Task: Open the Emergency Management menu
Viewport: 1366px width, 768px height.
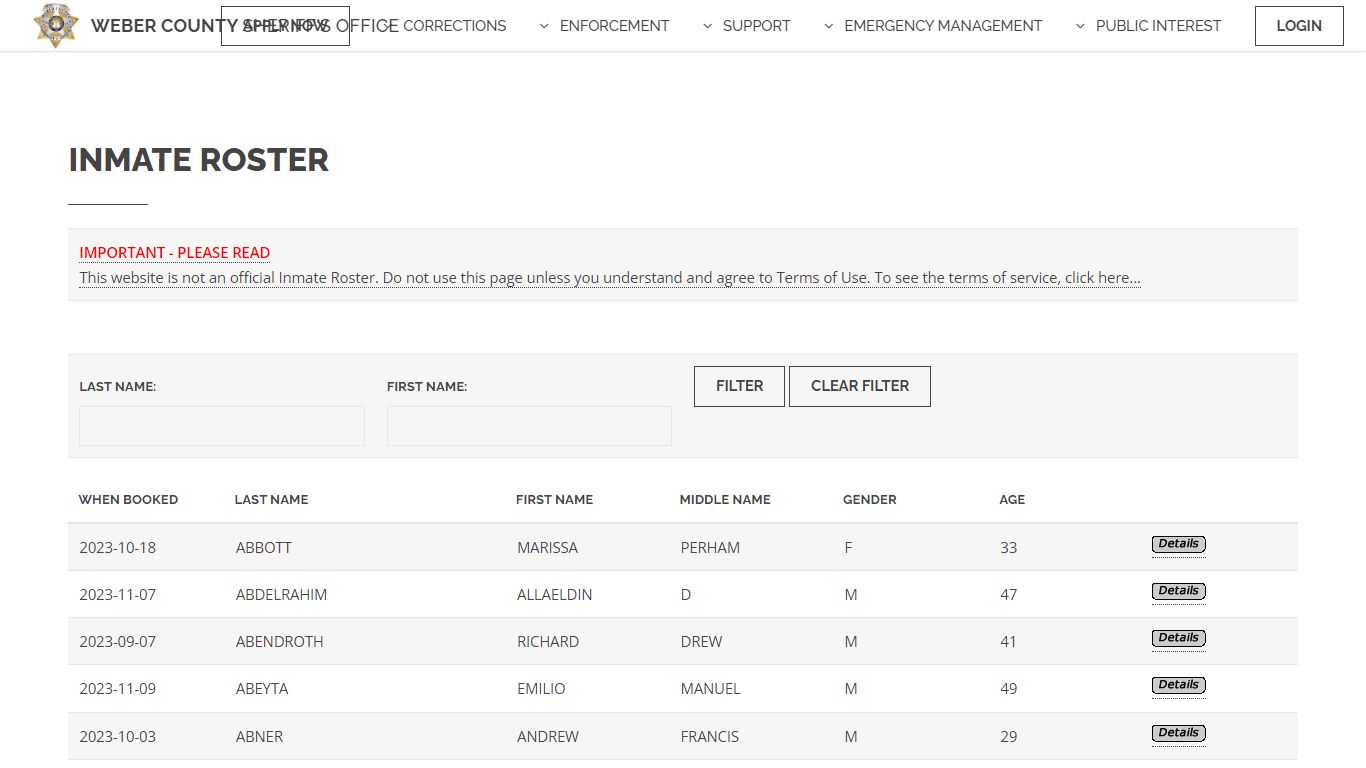Action: click(x=932, y=26)
